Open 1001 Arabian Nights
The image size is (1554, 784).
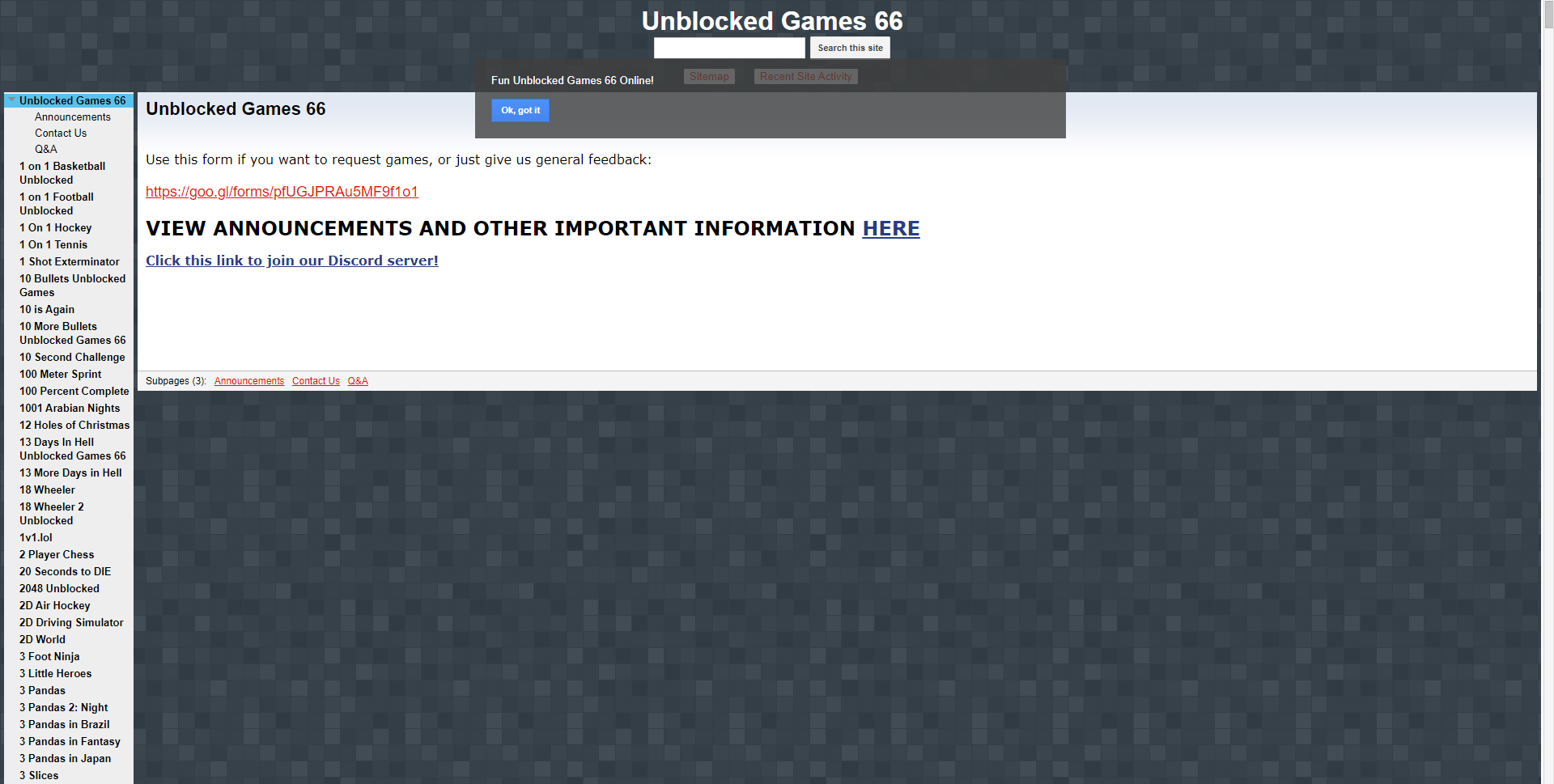click(70, 409)
